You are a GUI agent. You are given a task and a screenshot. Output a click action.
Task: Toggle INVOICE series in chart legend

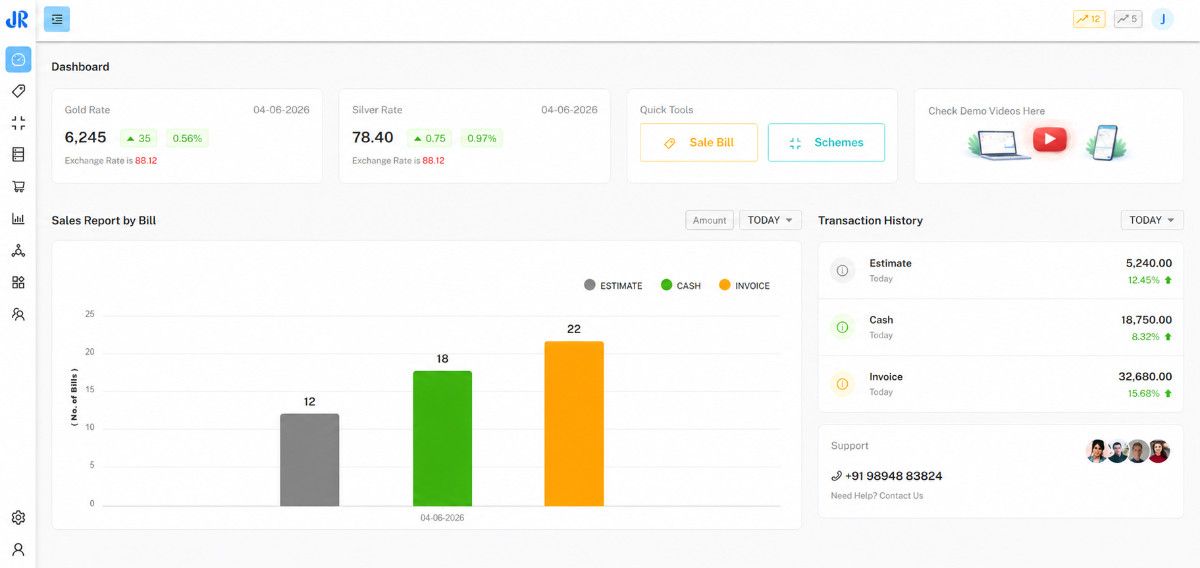coord(744,286)
